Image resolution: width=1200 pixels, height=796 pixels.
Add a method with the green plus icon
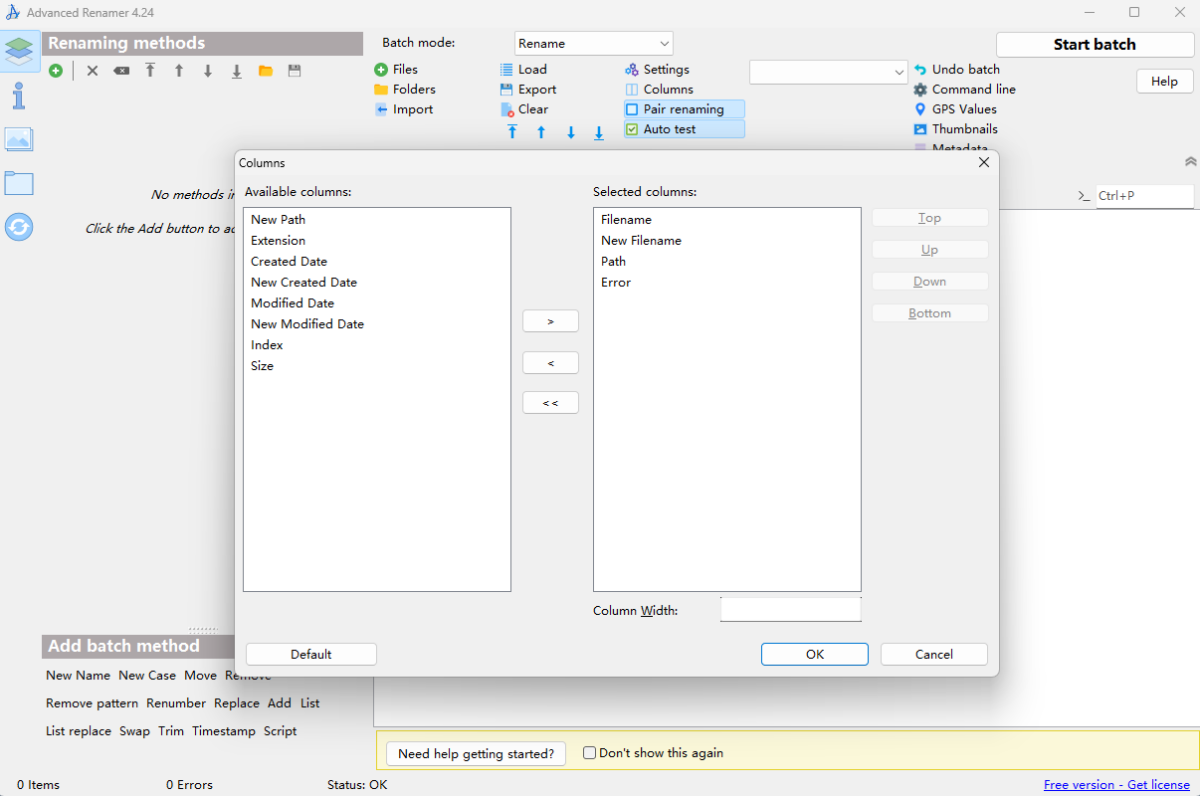pyautogui.click(x=56, y=71)
